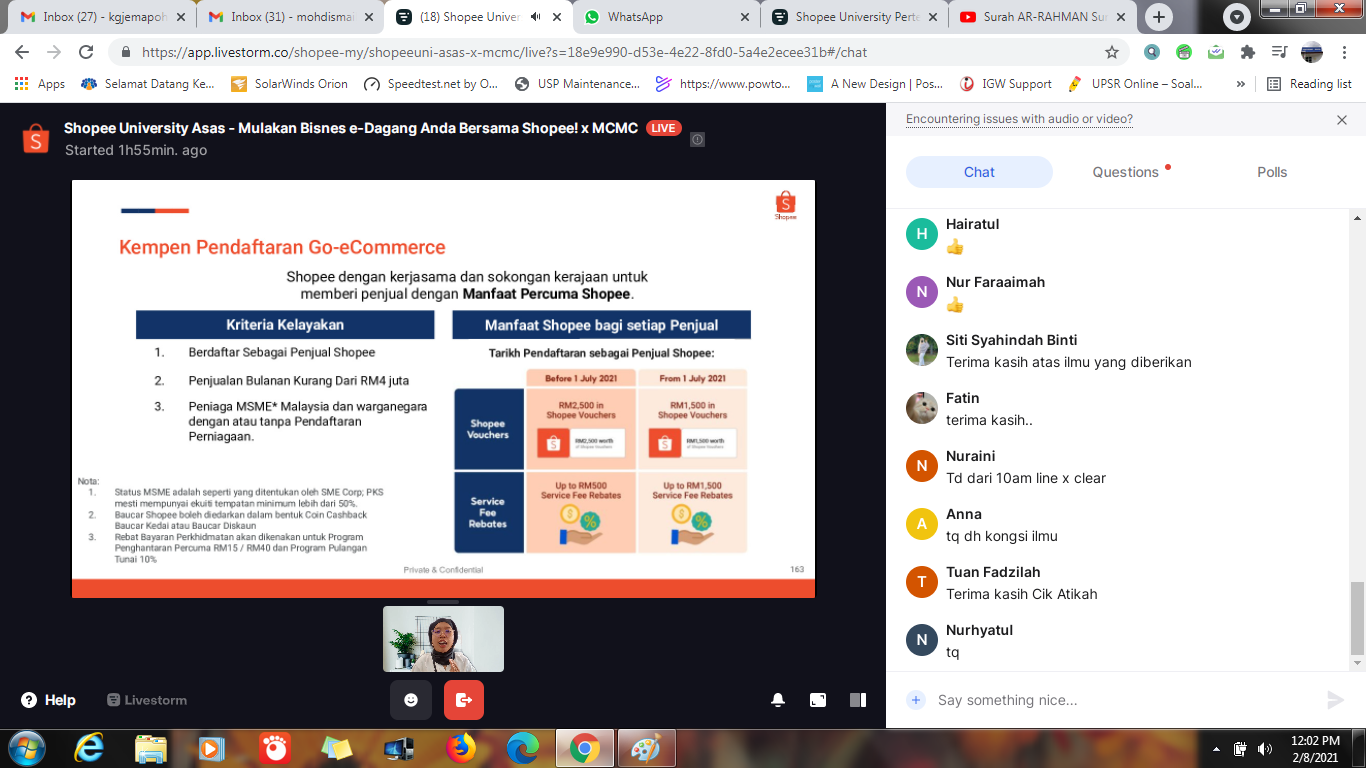Screen dimensions: 1366x768
Task: Open the Chrome three-dot menu
Action: (1344, 52)
